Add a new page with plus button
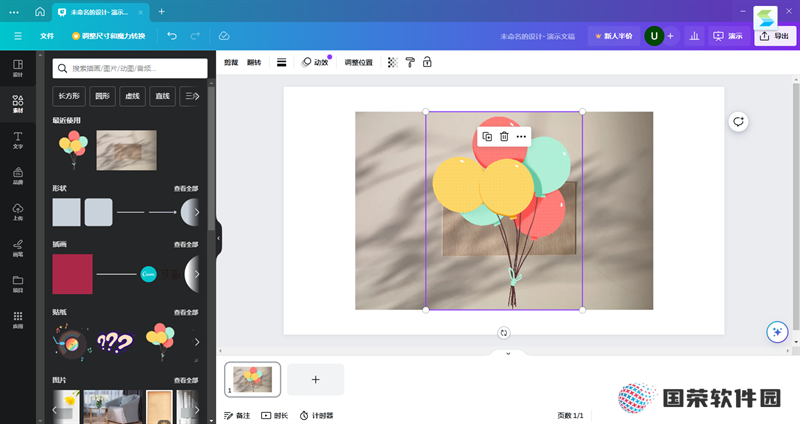The height and width of the screenshot is (424, 800). (315, 379)
